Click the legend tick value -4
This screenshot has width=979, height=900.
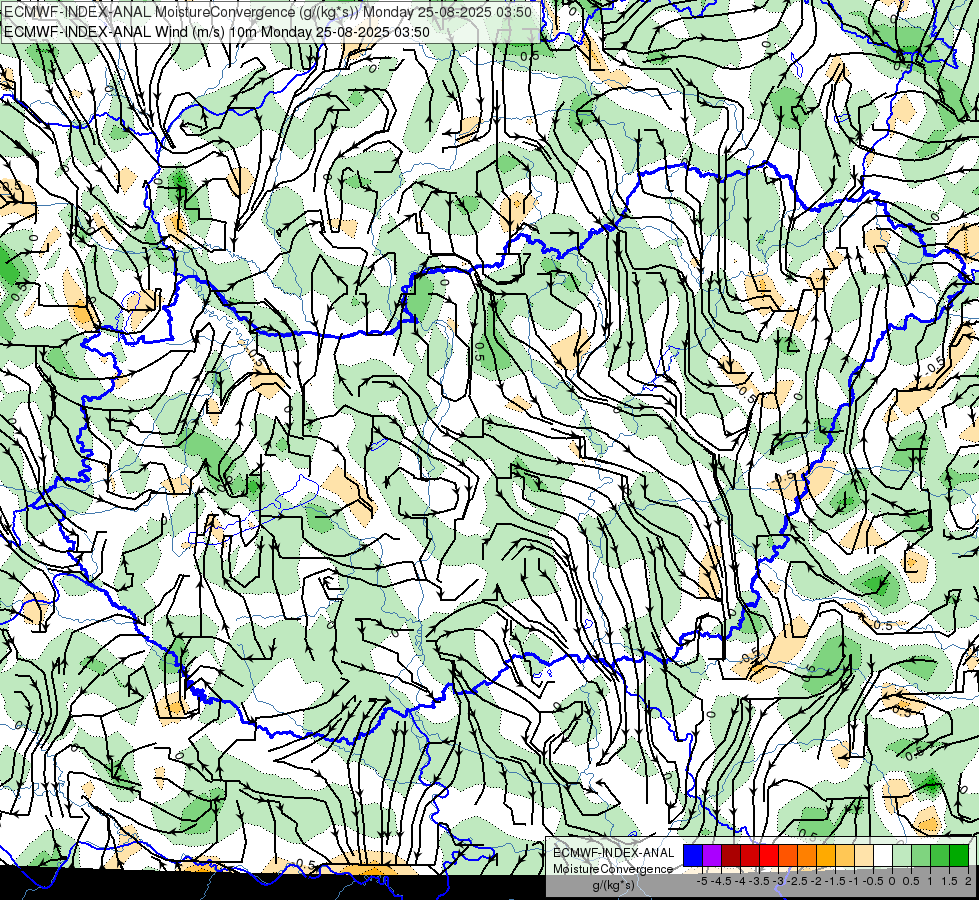pos(740,881)
